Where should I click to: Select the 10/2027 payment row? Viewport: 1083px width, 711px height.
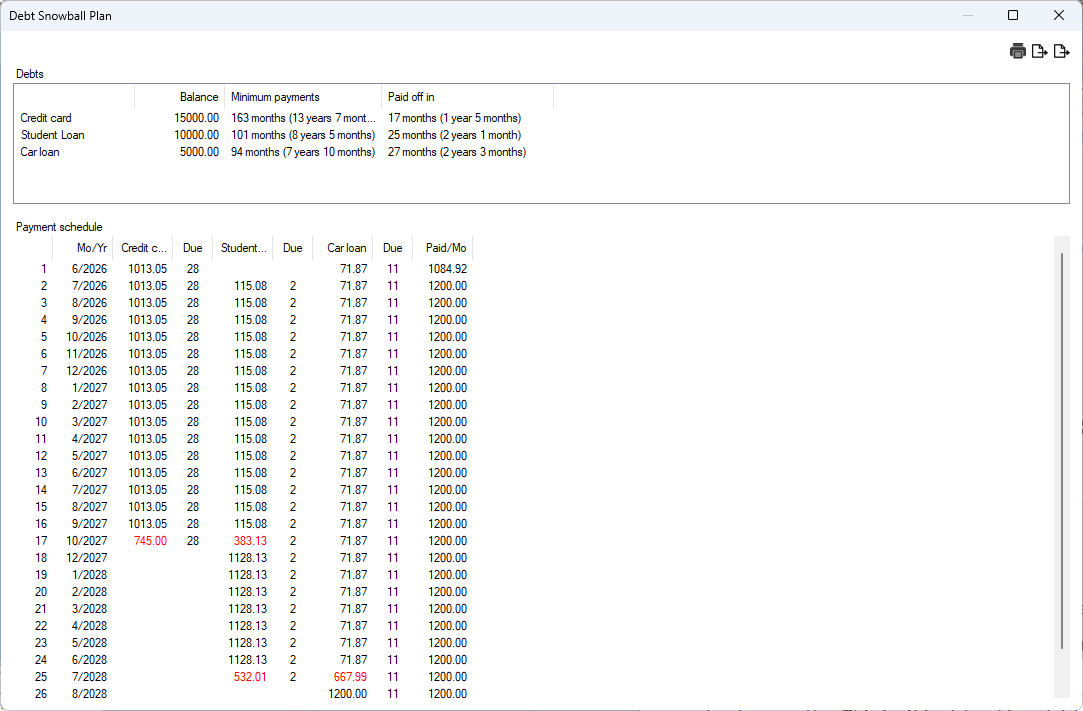(89, 541)
